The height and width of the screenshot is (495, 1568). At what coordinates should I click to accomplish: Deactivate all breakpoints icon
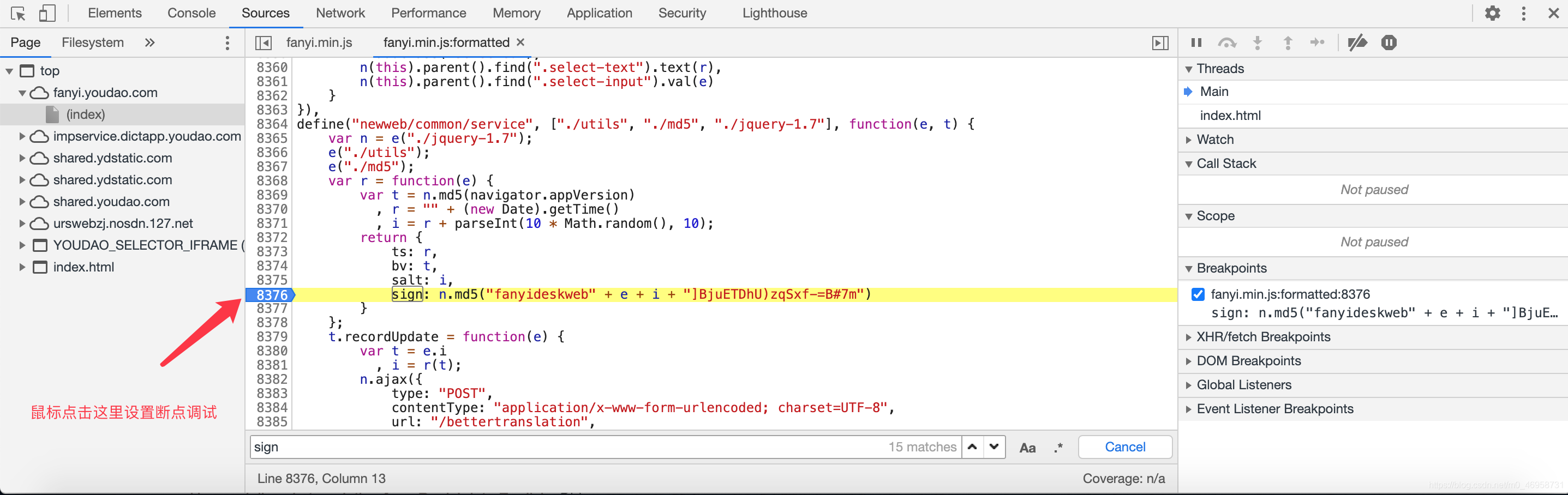(x=1357, y=43)
